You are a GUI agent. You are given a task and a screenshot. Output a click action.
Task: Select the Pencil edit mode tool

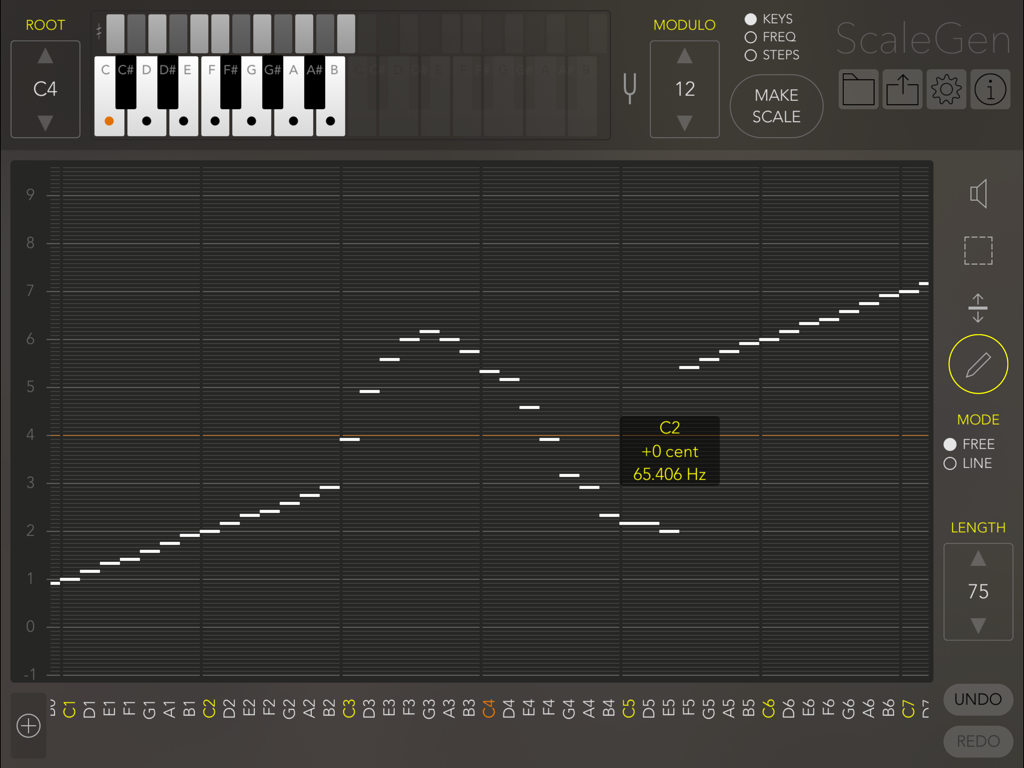977,363
